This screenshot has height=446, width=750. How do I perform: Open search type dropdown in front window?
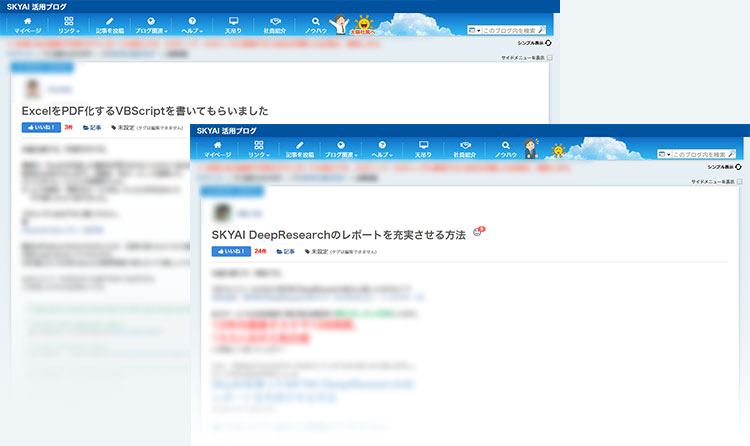point(664,155)
